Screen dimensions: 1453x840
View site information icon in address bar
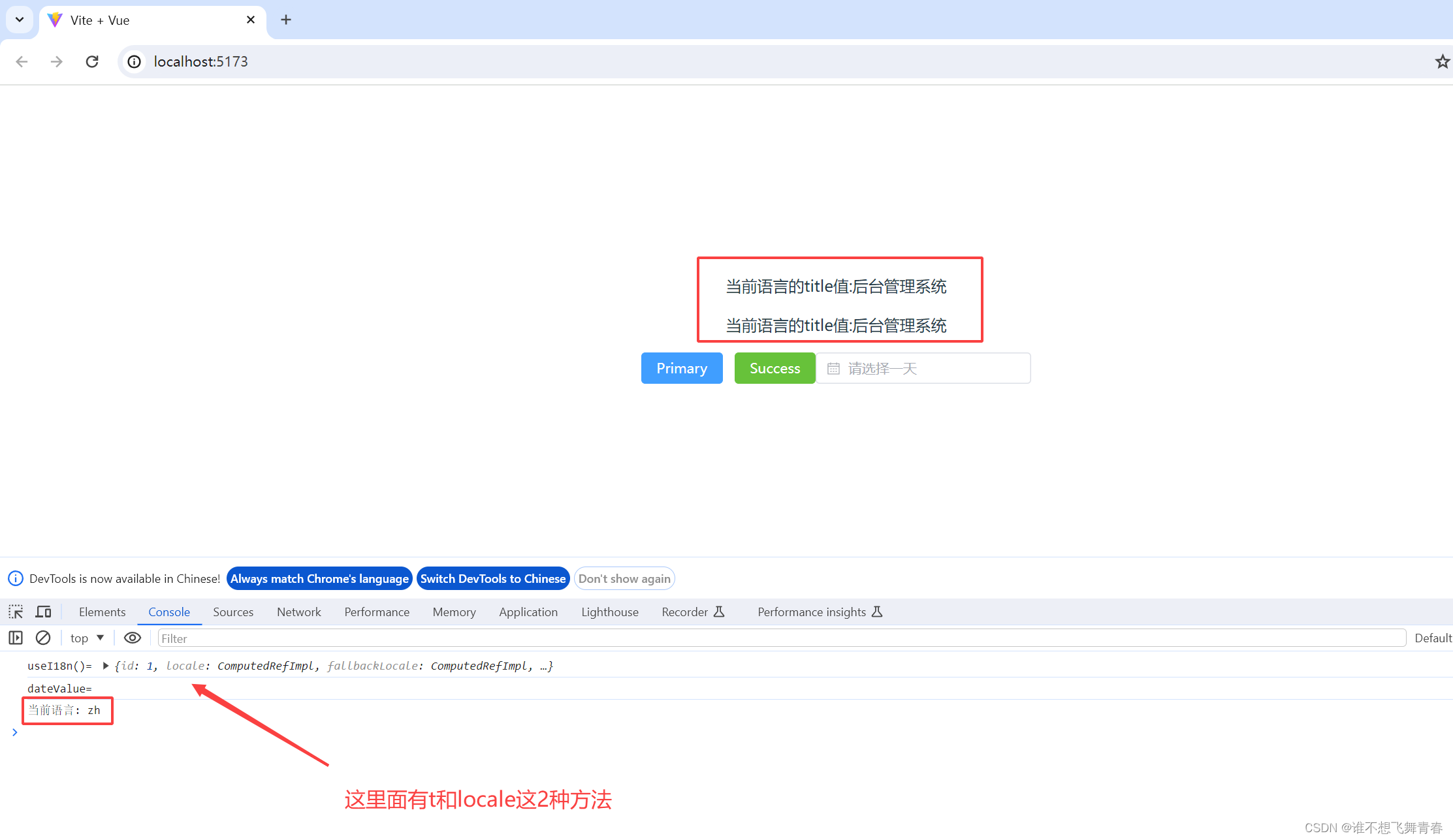click(x=134, y=61)
